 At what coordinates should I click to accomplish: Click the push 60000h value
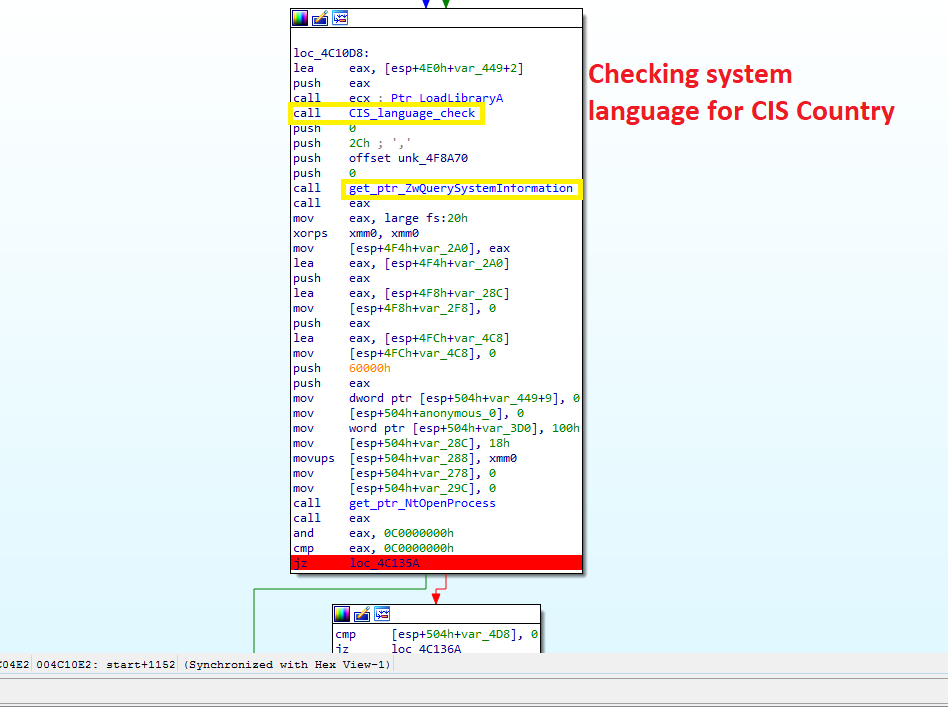pyautogui.click(x=369, y=368)
